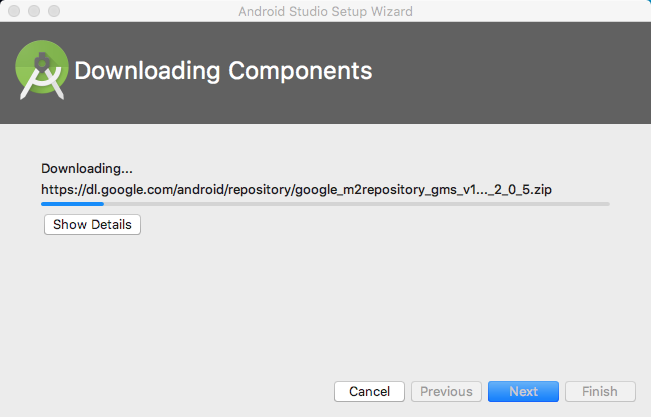Screen dimensions: 651x417
Task: Cancel the component download
Action: coord(369,391)
